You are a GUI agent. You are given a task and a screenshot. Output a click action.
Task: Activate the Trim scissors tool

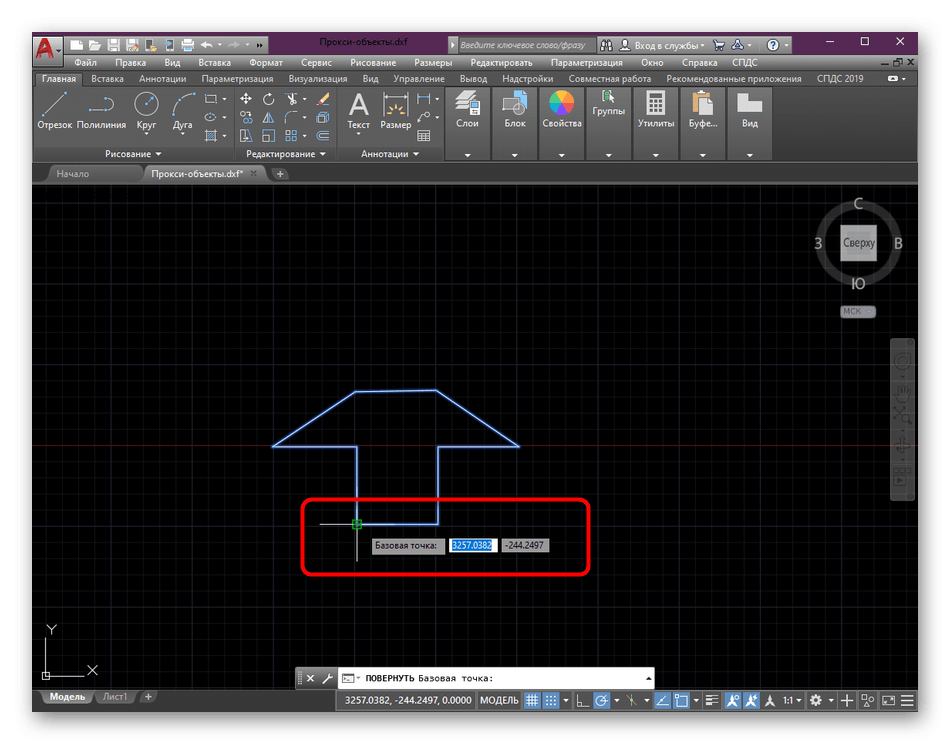[291, 99]
